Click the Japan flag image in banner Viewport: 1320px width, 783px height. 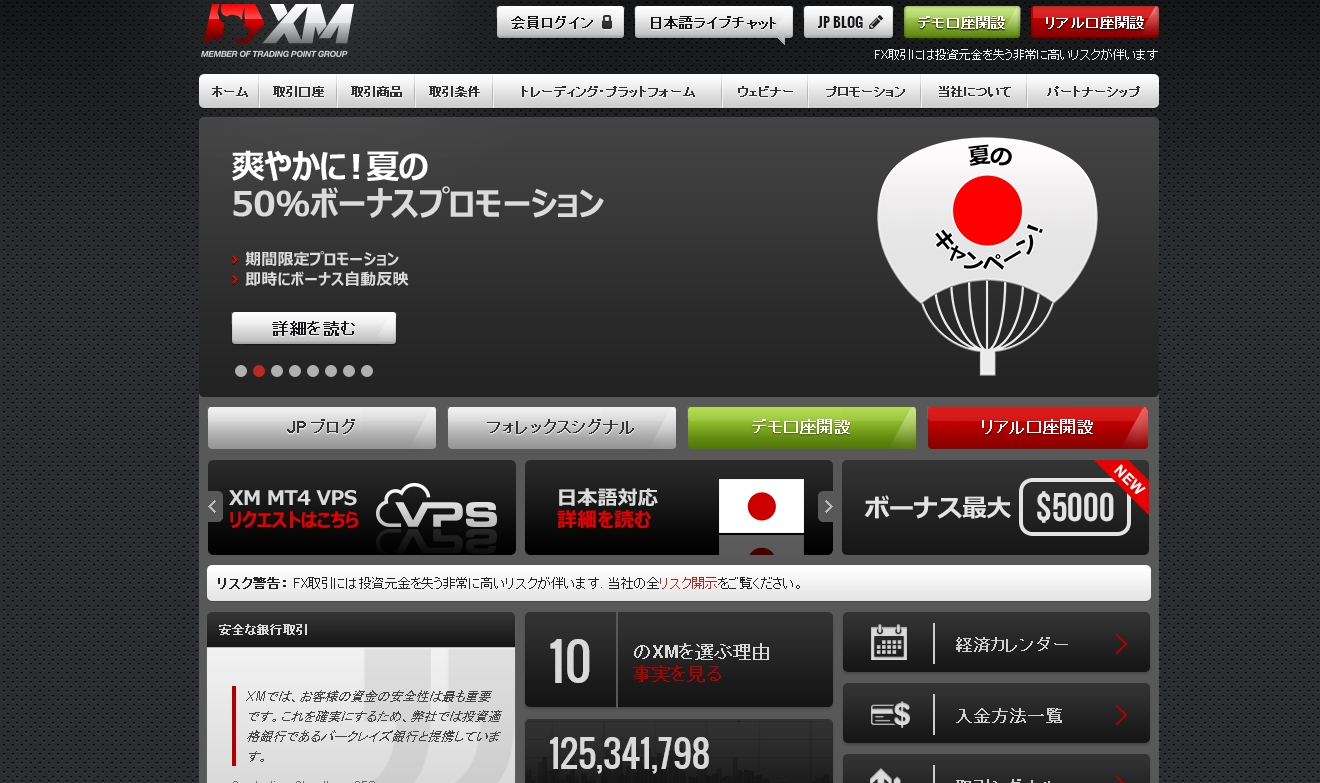click(761, 506)
